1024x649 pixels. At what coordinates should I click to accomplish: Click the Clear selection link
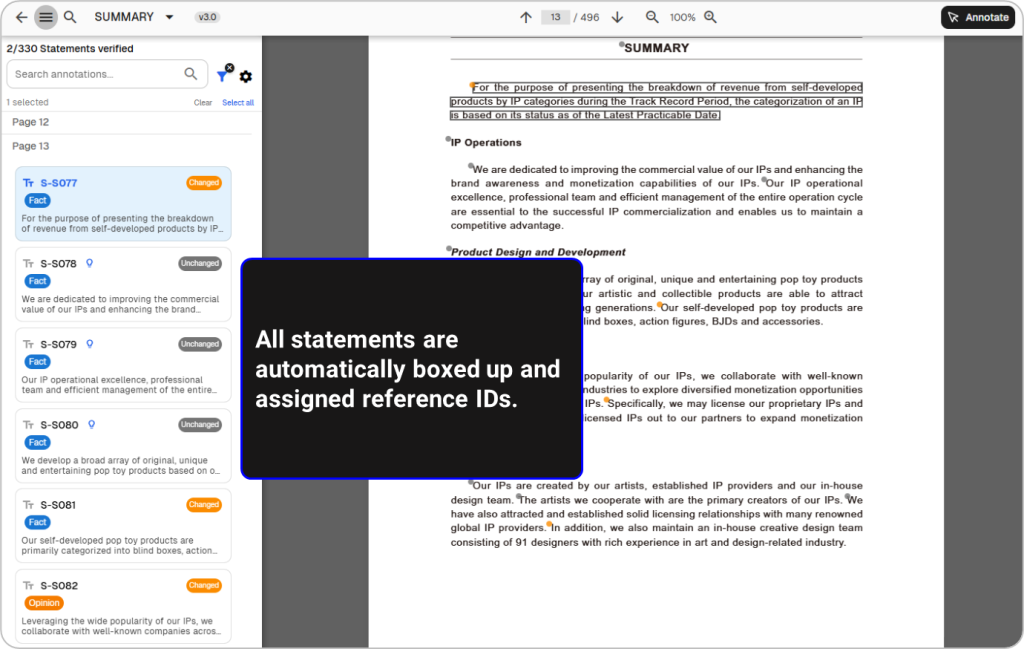pos(203,103)
